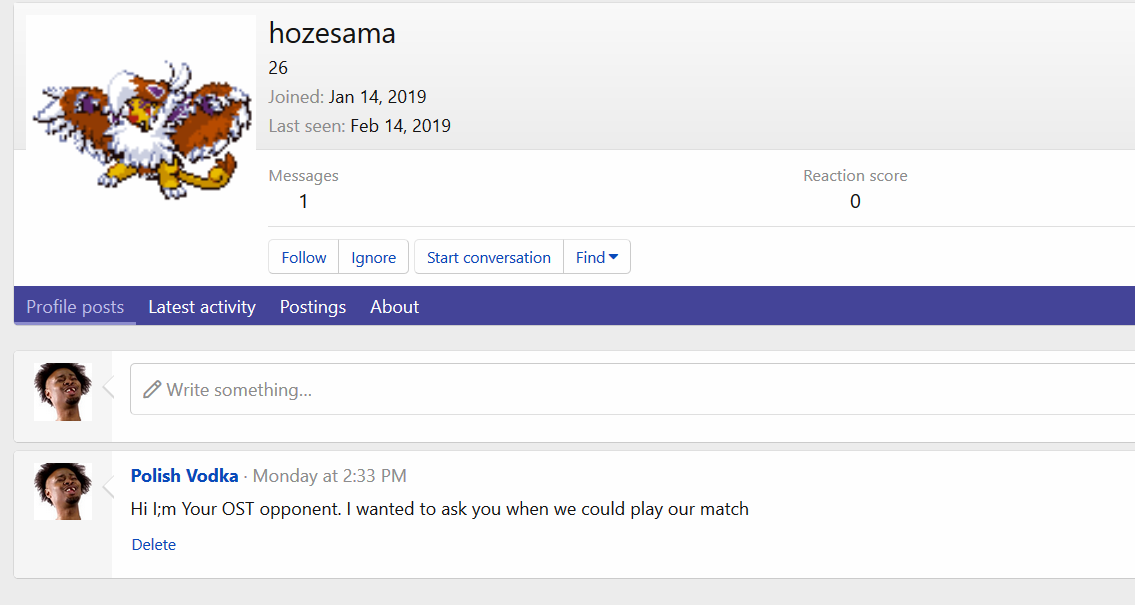This screenshot has height=605, width=1135.
Task: Click the hozesama username heading
Action: click(332, 34)
